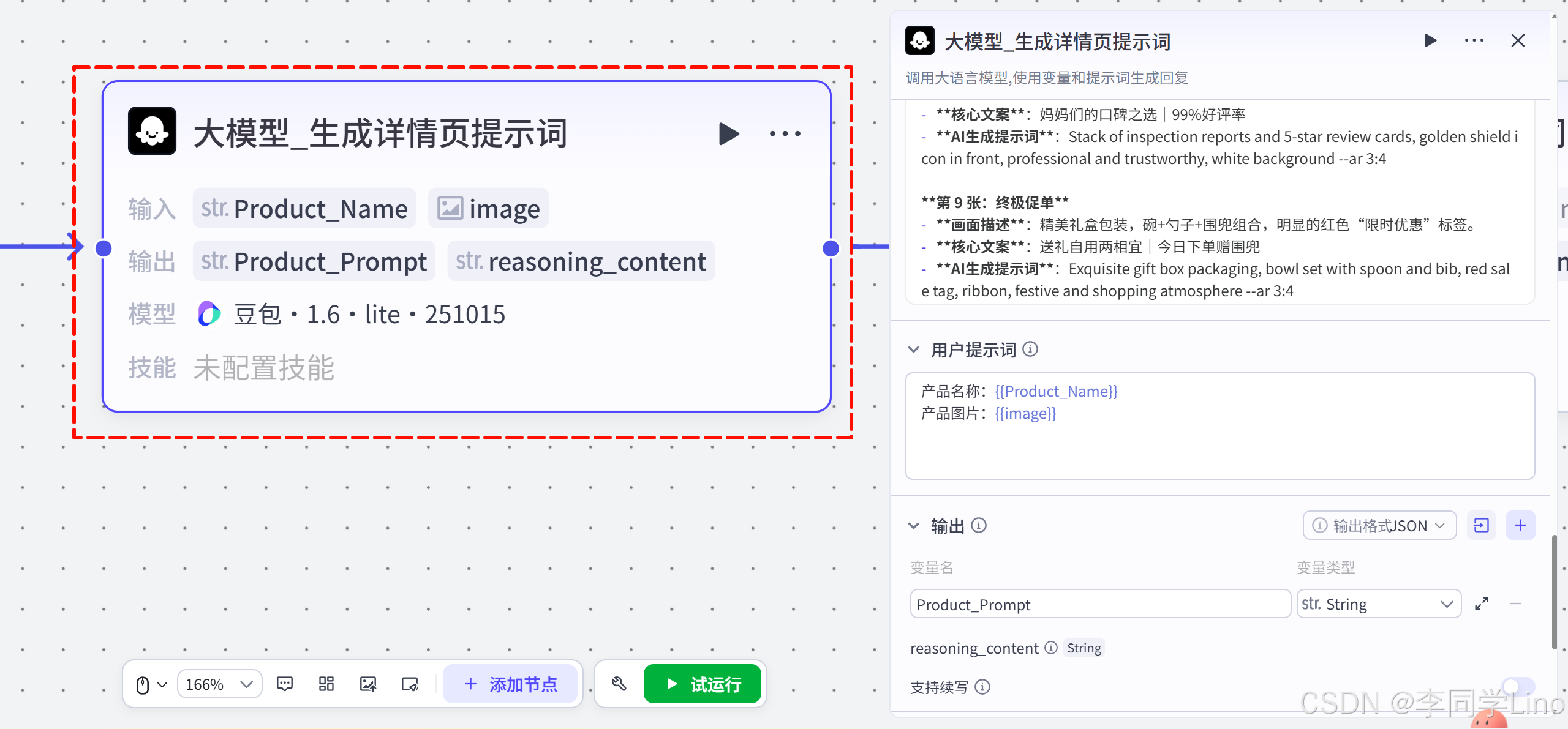Click the auto-layout grid icon in toolbar
Viewport: 1568px width, 729px height.
pos(326,684)
